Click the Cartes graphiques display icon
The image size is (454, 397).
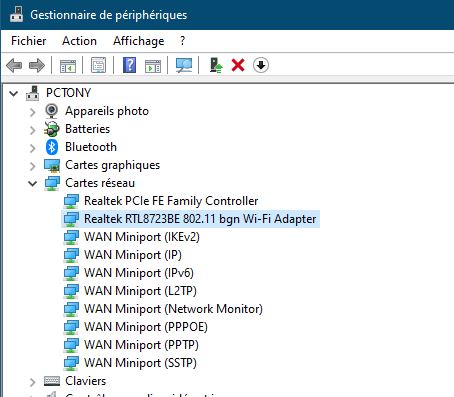(x=52, y=165)
